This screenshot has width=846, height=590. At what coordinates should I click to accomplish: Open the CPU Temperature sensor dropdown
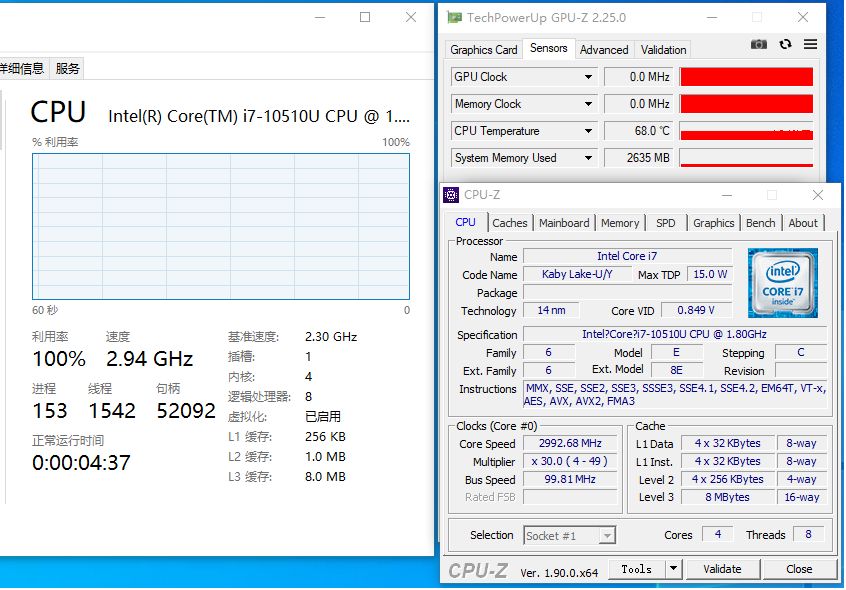pos(588,131)
